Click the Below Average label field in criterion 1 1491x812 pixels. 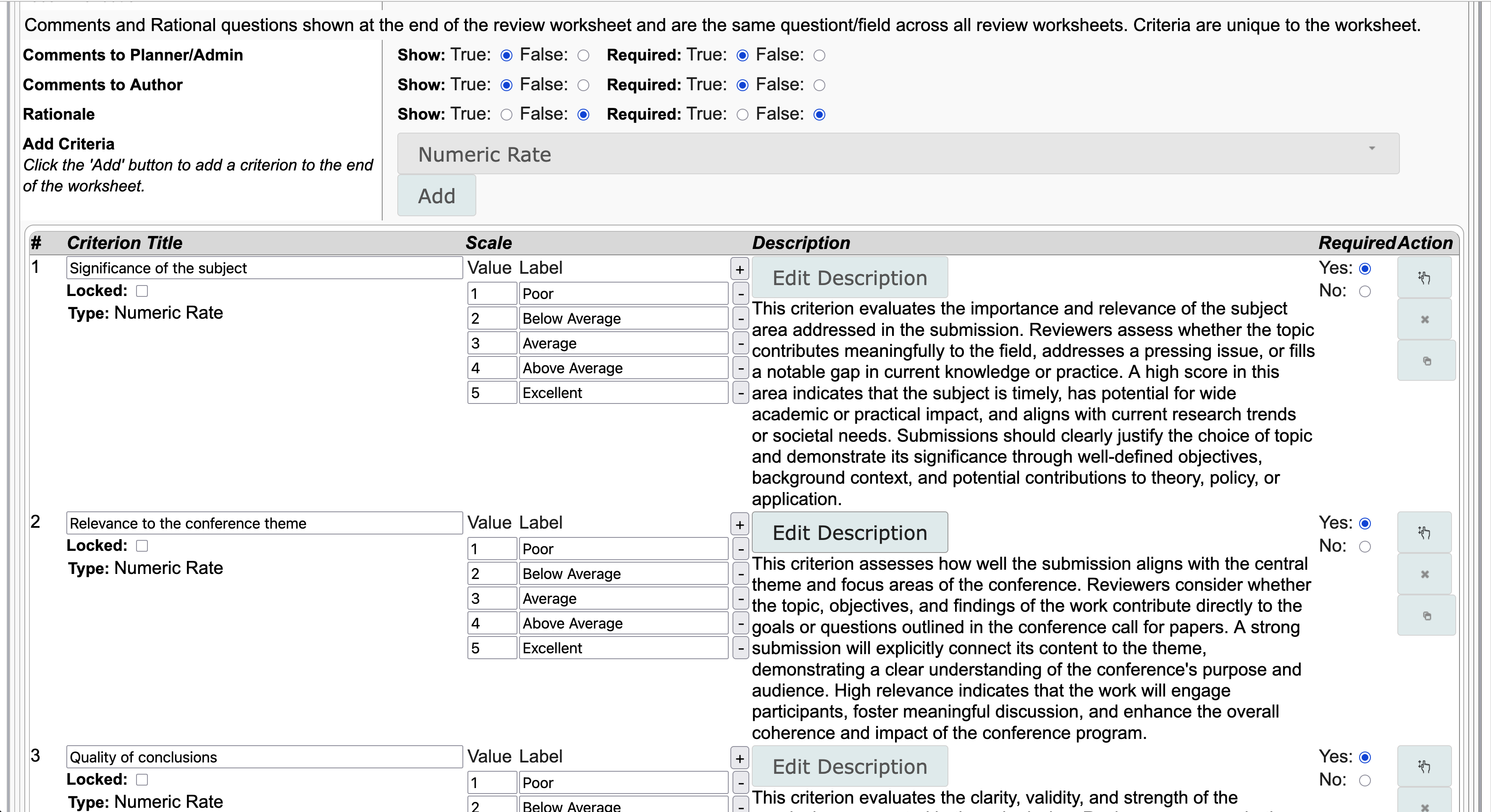623,318
